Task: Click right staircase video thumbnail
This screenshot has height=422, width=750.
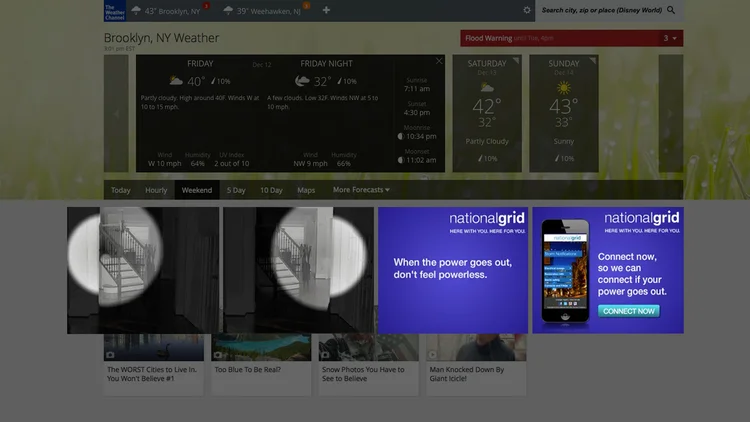Action: point(298,270)
